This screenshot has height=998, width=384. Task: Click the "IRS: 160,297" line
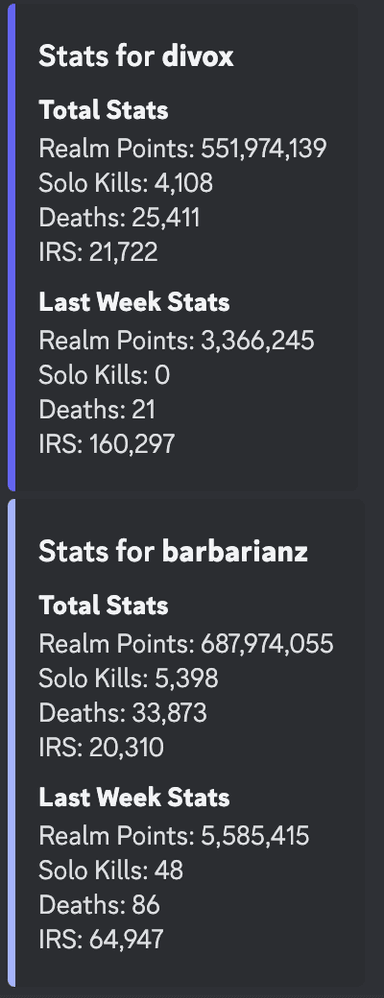(x=106, y=444)
